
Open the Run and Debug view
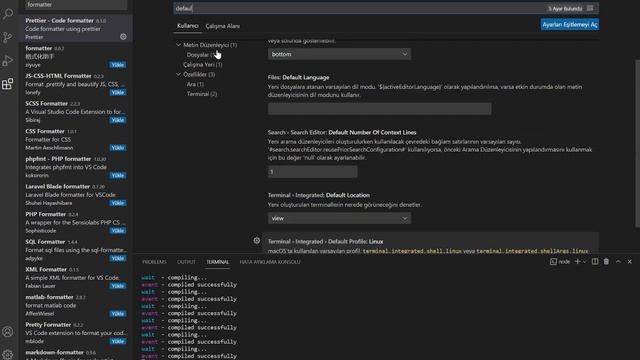8,61
